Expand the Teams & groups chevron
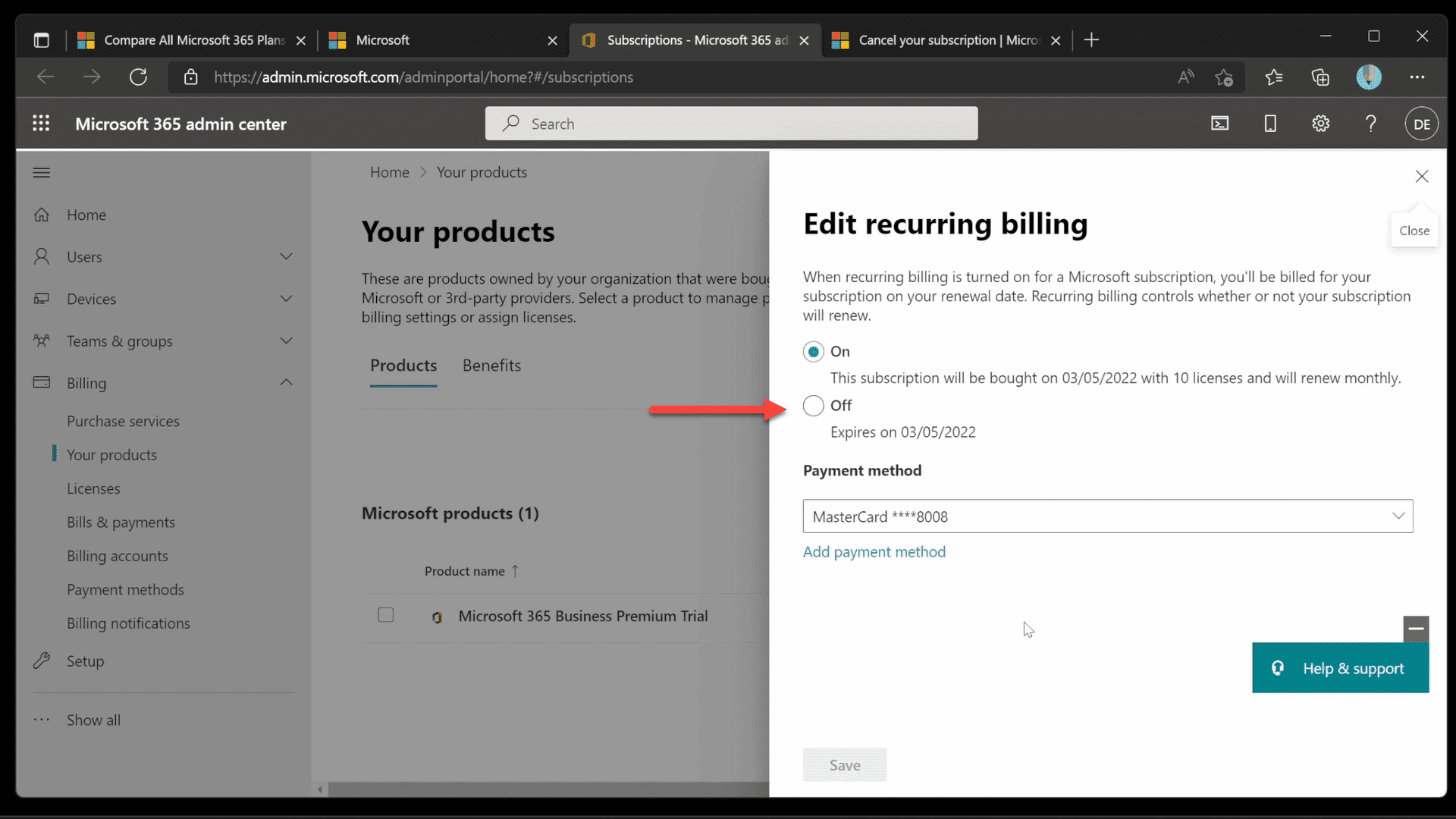The image size is (1456, 819). (x=286, y=340)
